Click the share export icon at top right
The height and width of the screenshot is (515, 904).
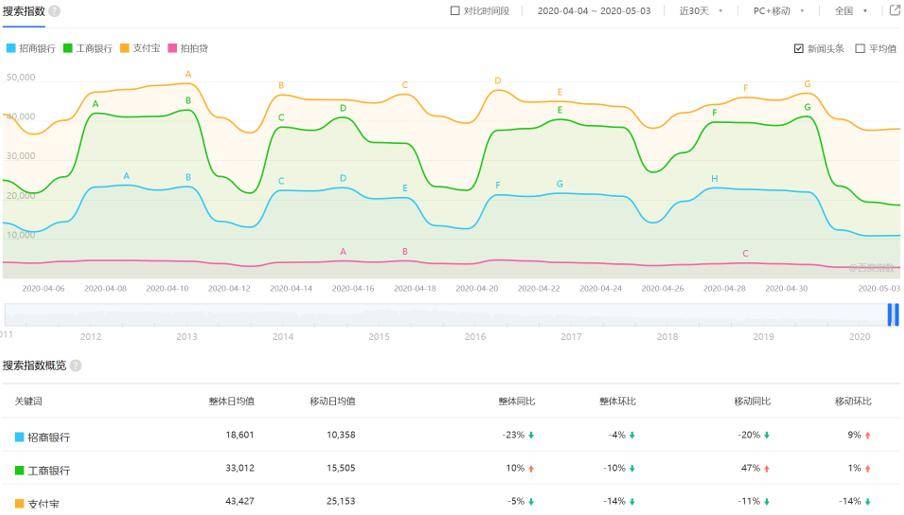[x=896, y=10]
